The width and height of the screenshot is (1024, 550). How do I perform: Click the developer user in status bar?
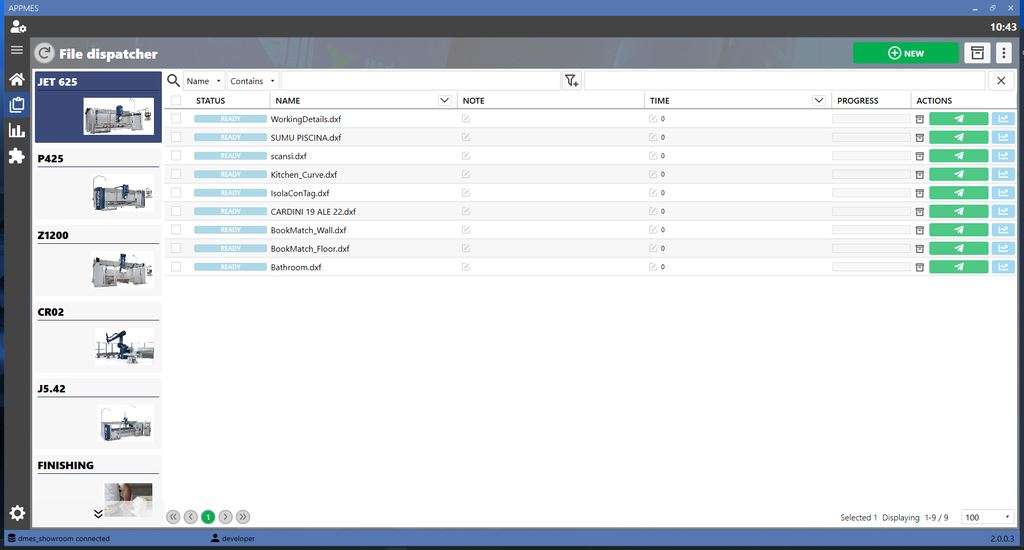tap(233, 538)
